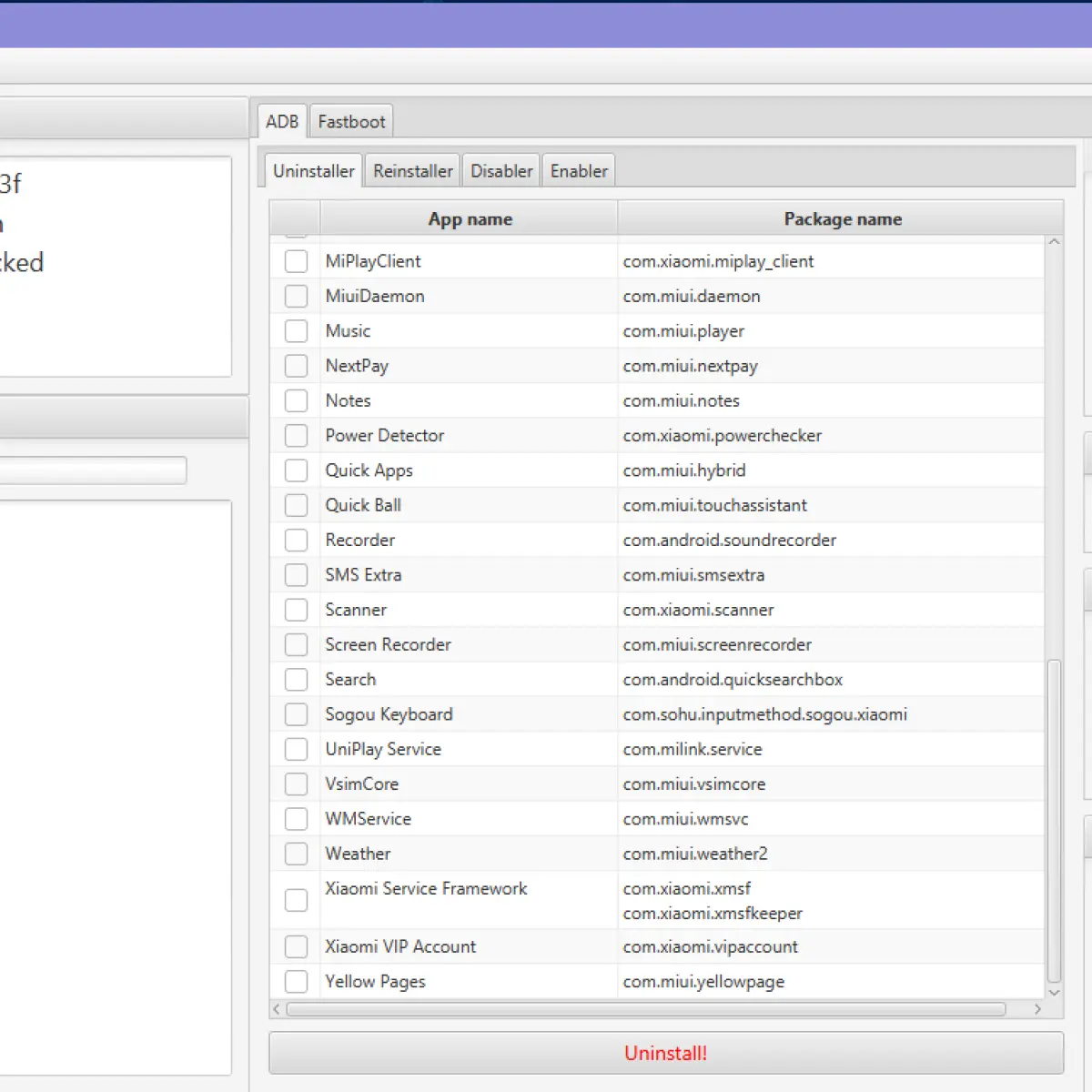The width and height of the screenshot is (1092, 1092).
Task: Click the horizontal scroll left arrow
Action: tap(277, 1009)
